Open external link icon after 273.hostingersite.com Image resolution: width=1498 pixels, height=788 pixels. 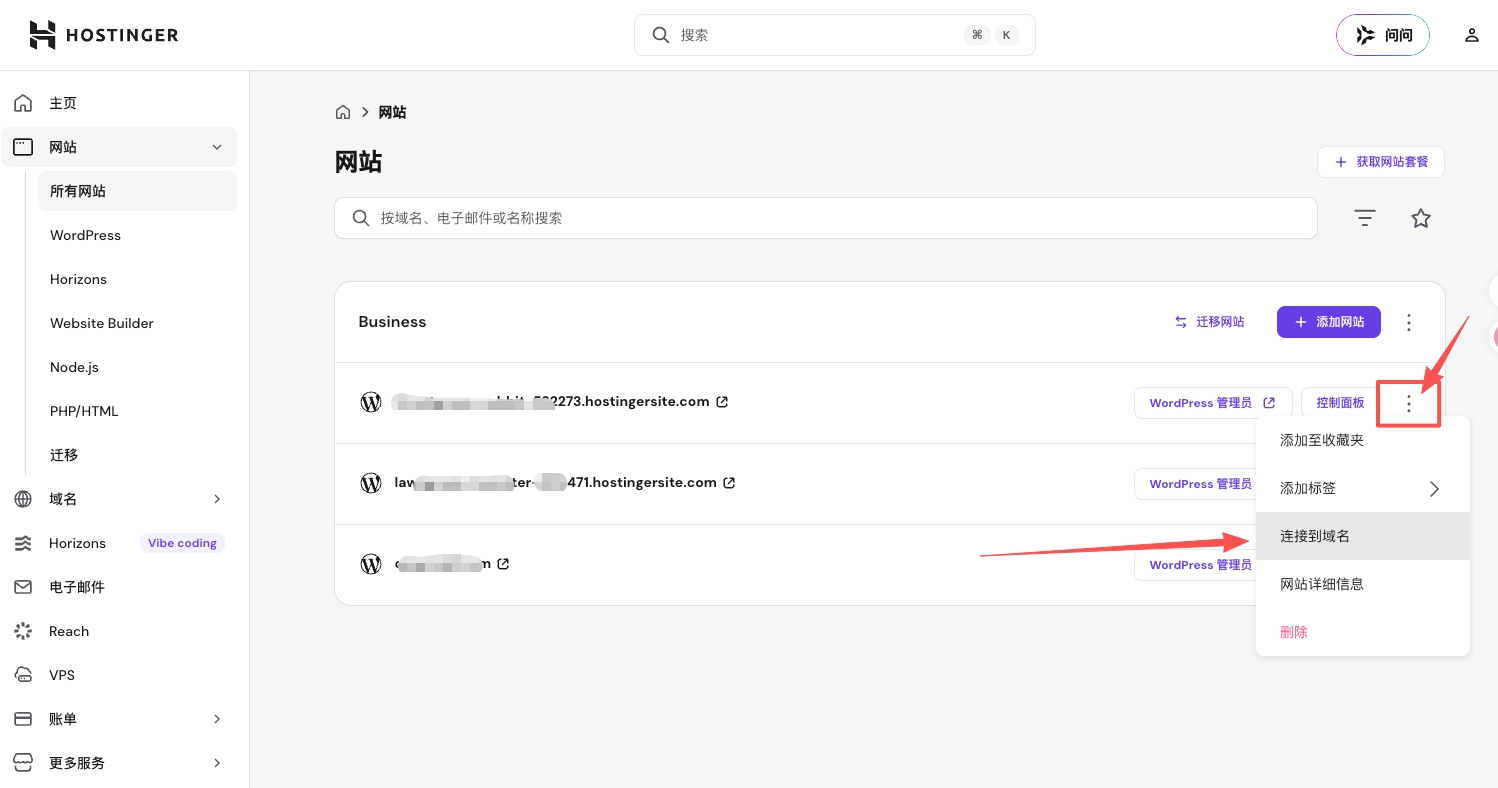722,402
